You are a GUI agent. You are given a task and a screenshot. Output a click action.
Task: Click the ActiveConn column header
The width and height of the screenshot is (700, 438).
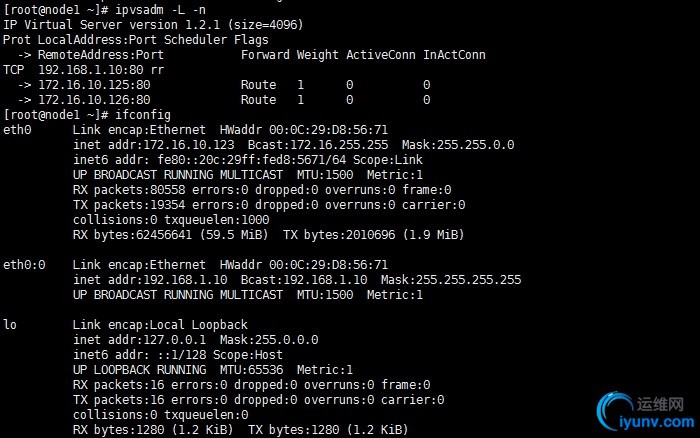[x=381, y=55]
